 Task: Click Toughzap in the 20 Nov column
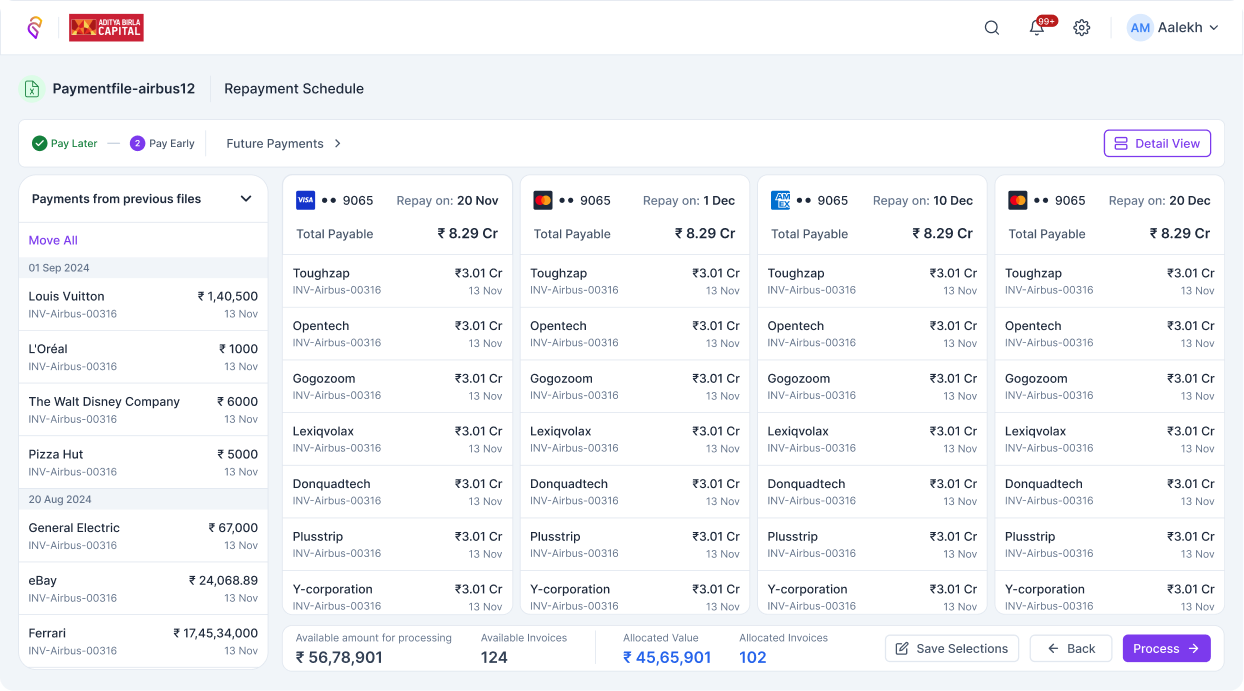pyautogui.click(x=398, y=281)
